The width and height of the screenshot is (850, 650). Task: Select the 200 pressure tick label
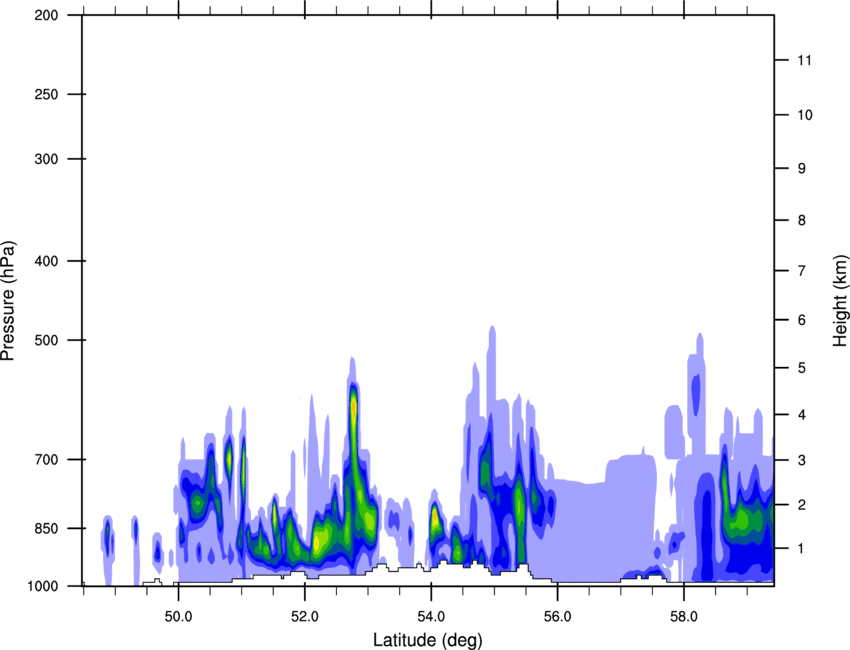pyautogui.click(x=46, y=15)
